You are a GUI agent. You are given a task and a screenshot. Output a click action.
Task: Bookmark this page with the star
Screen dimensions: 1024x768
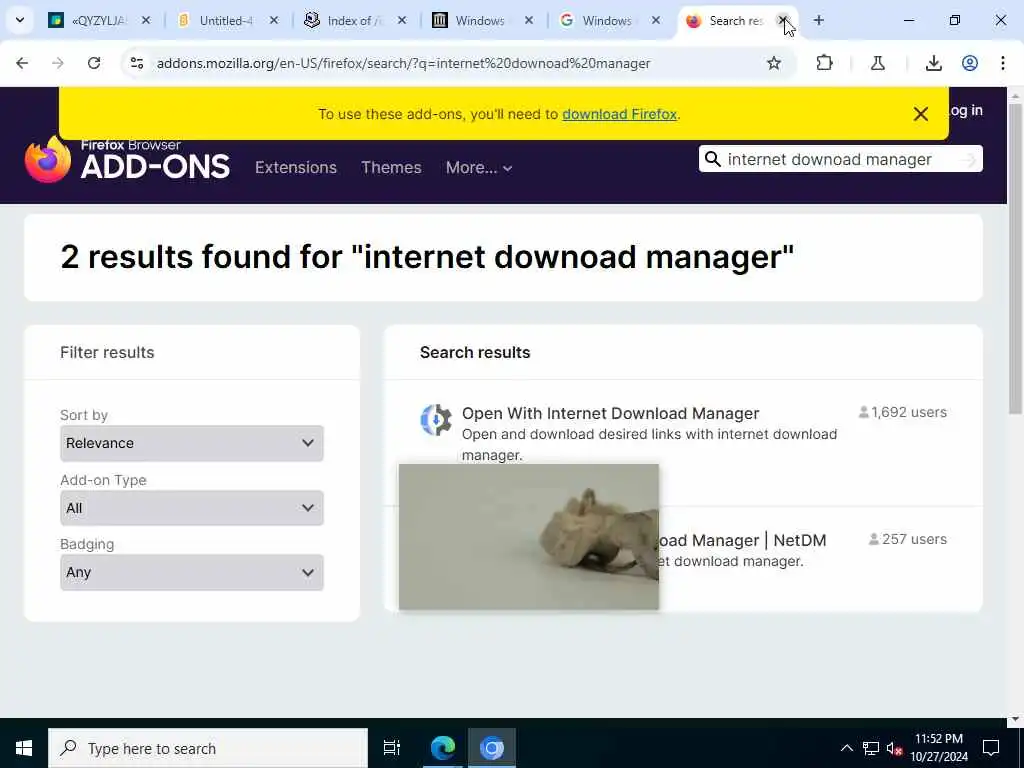(774, 63)
